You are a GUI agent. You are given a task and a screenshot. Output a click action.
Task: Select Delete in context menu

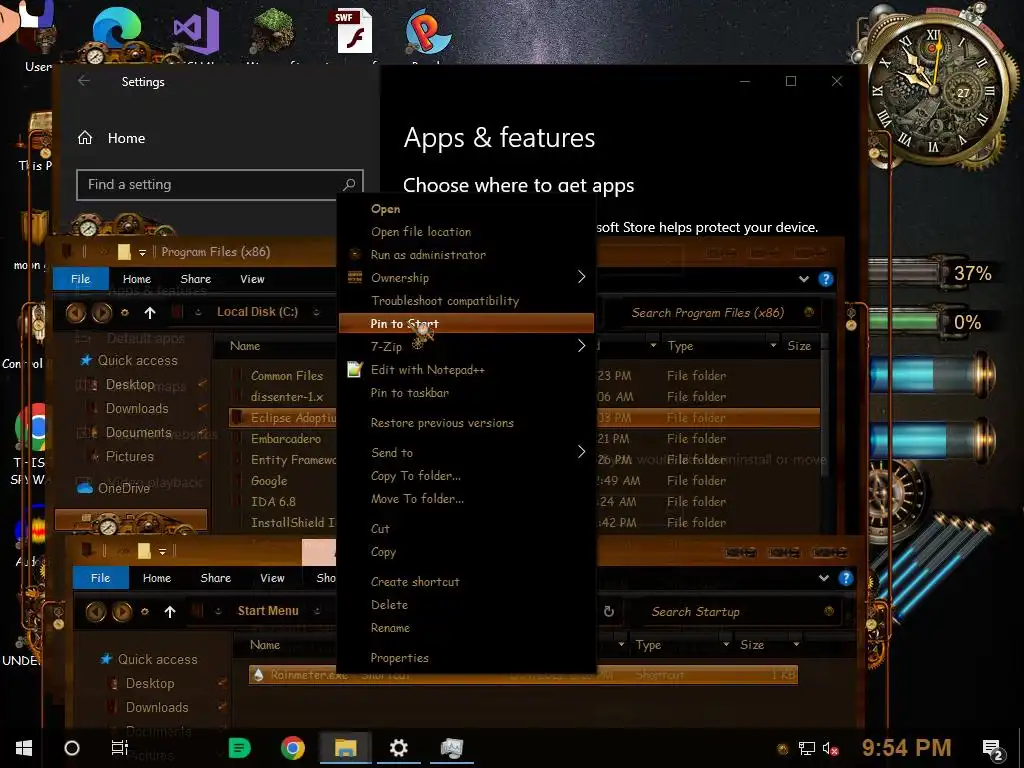(x=389, y=605)
